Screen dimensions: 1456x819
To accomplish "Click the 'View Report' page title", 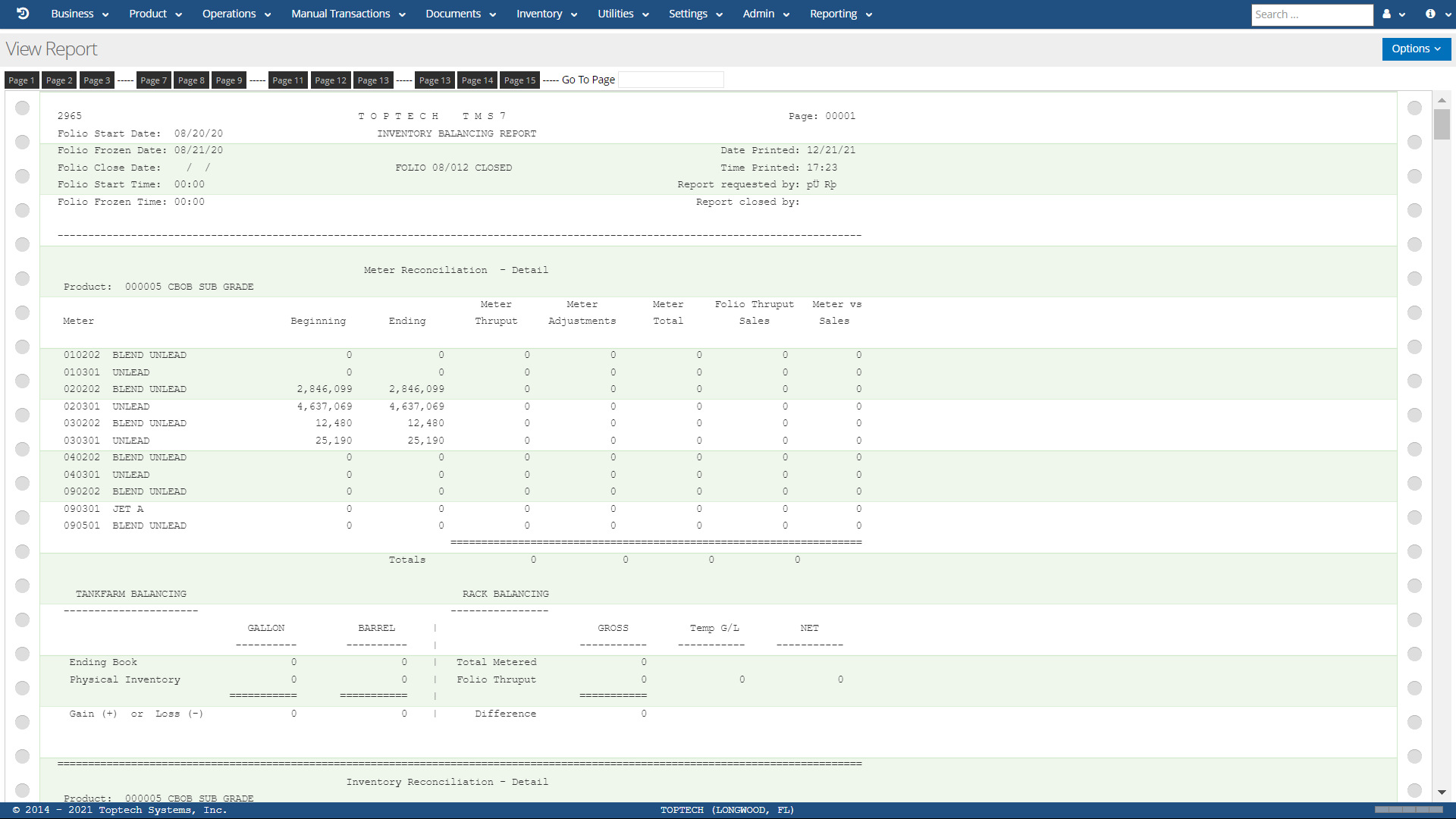I will tap(52, 49).
